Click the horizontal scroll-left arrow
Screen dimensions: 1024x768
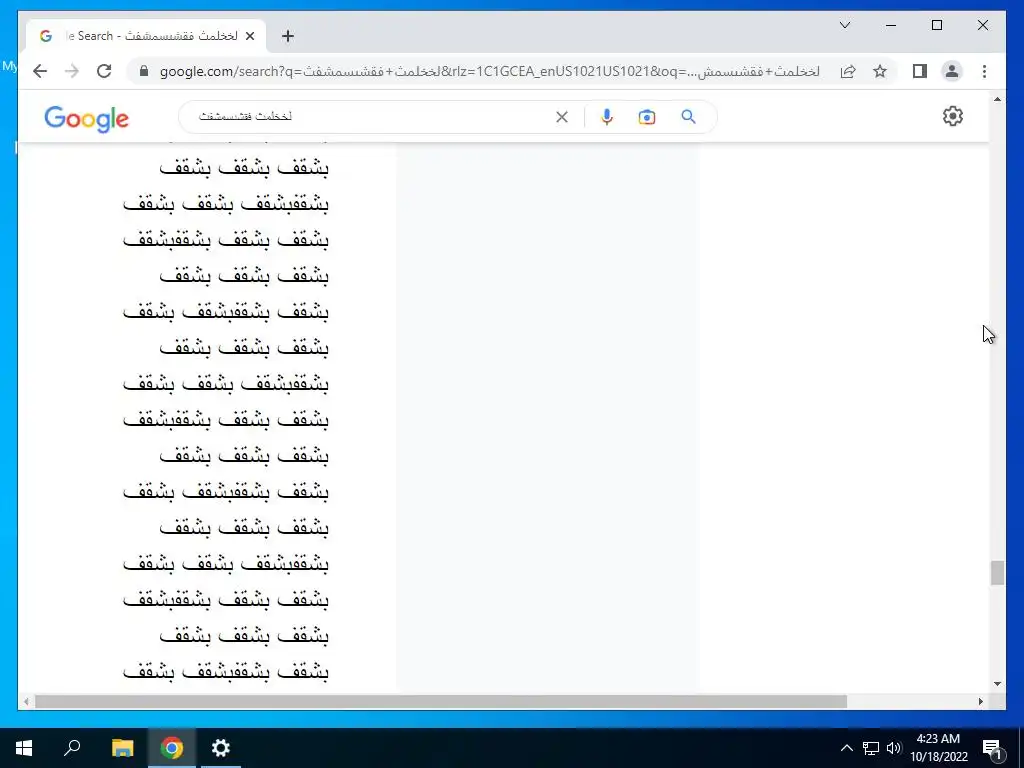point(26,701)
